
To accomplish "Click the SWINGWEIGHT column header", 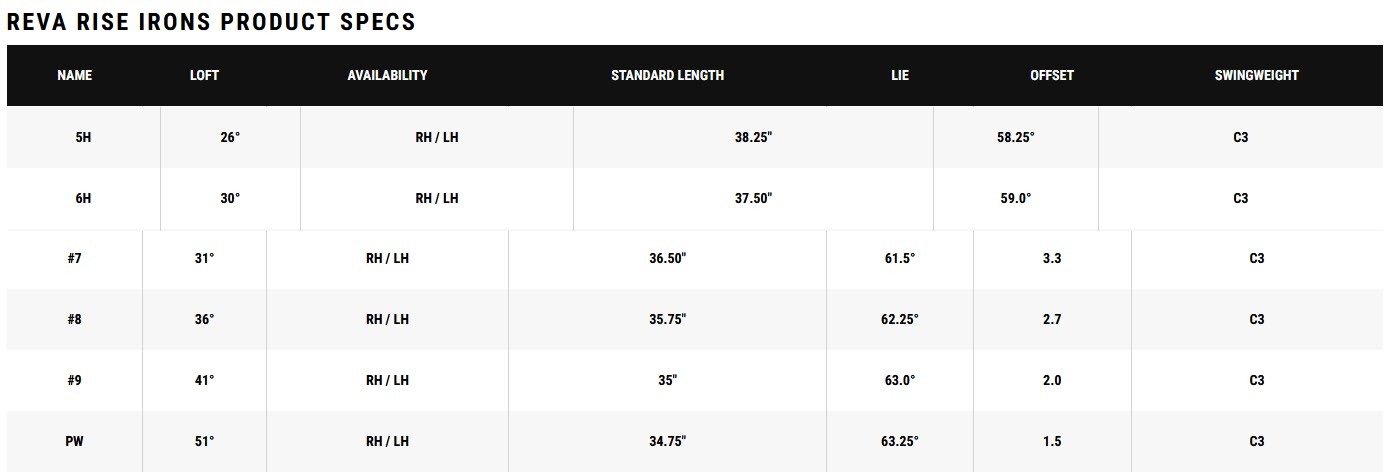I will (1256, 75).
